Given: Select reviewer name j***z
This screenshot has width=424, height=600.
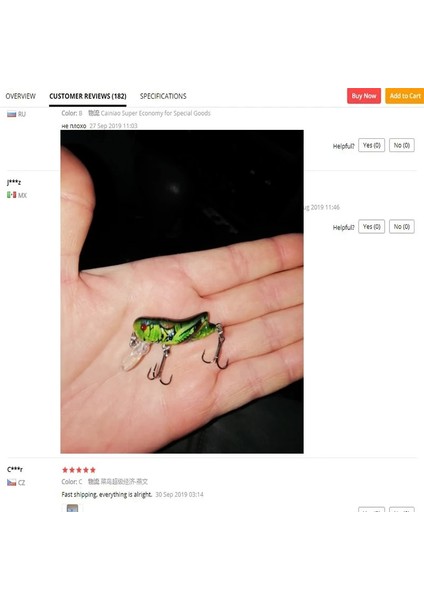Looking at the screenshot, I should coord(14,183).
